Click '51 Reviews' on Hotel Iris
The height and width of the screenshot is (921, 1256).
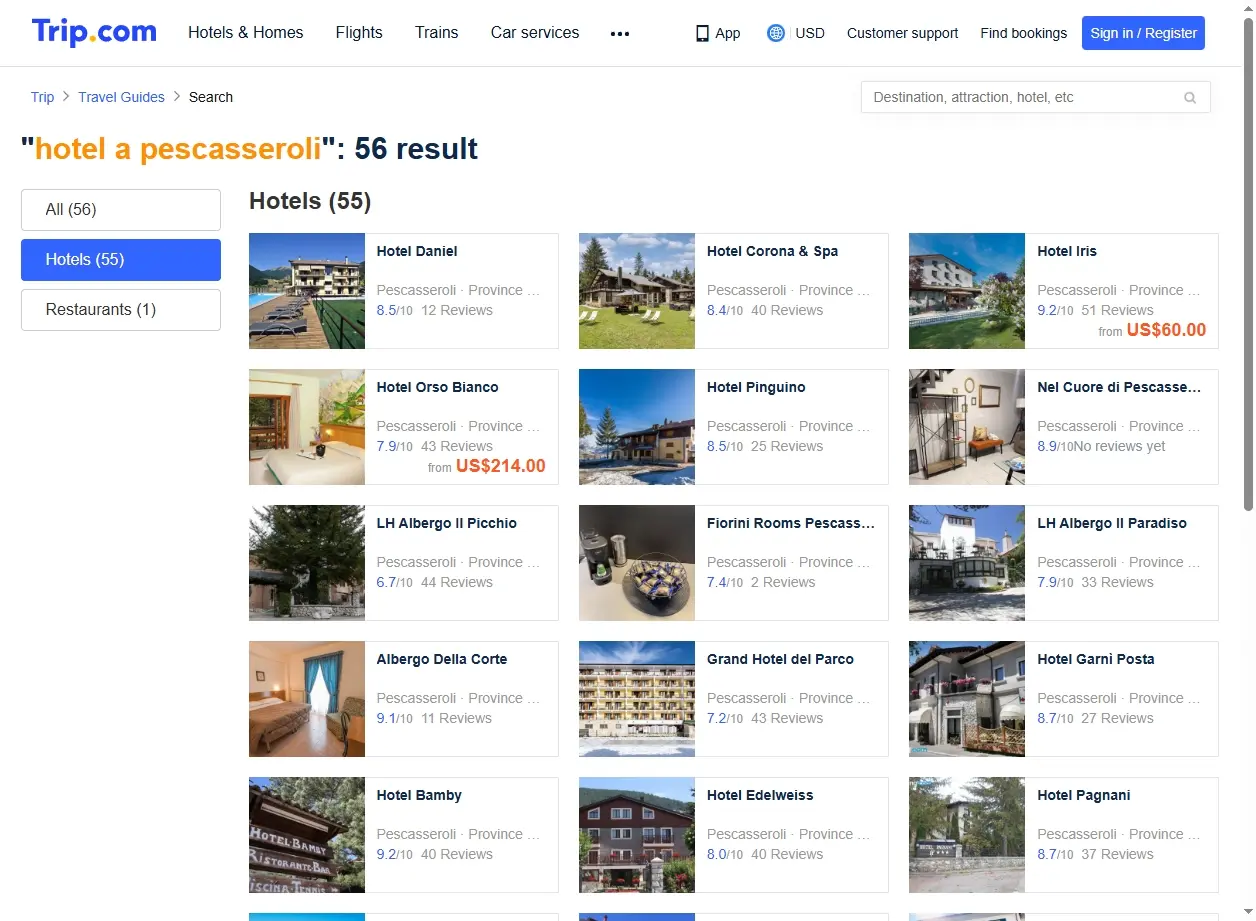pos(1117,310)
